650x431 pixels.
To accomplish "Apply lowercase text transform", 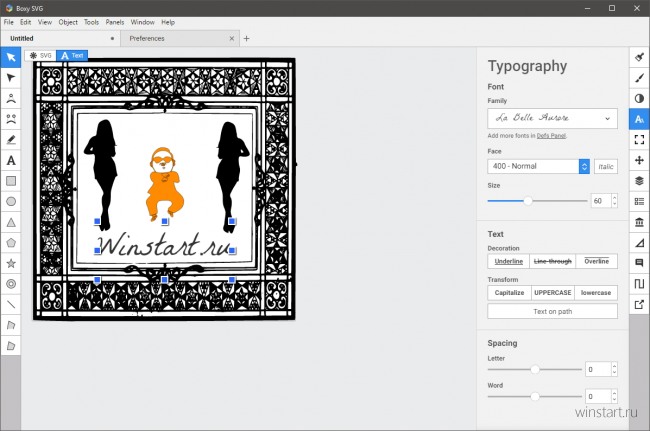I will (x=596, y=293).
